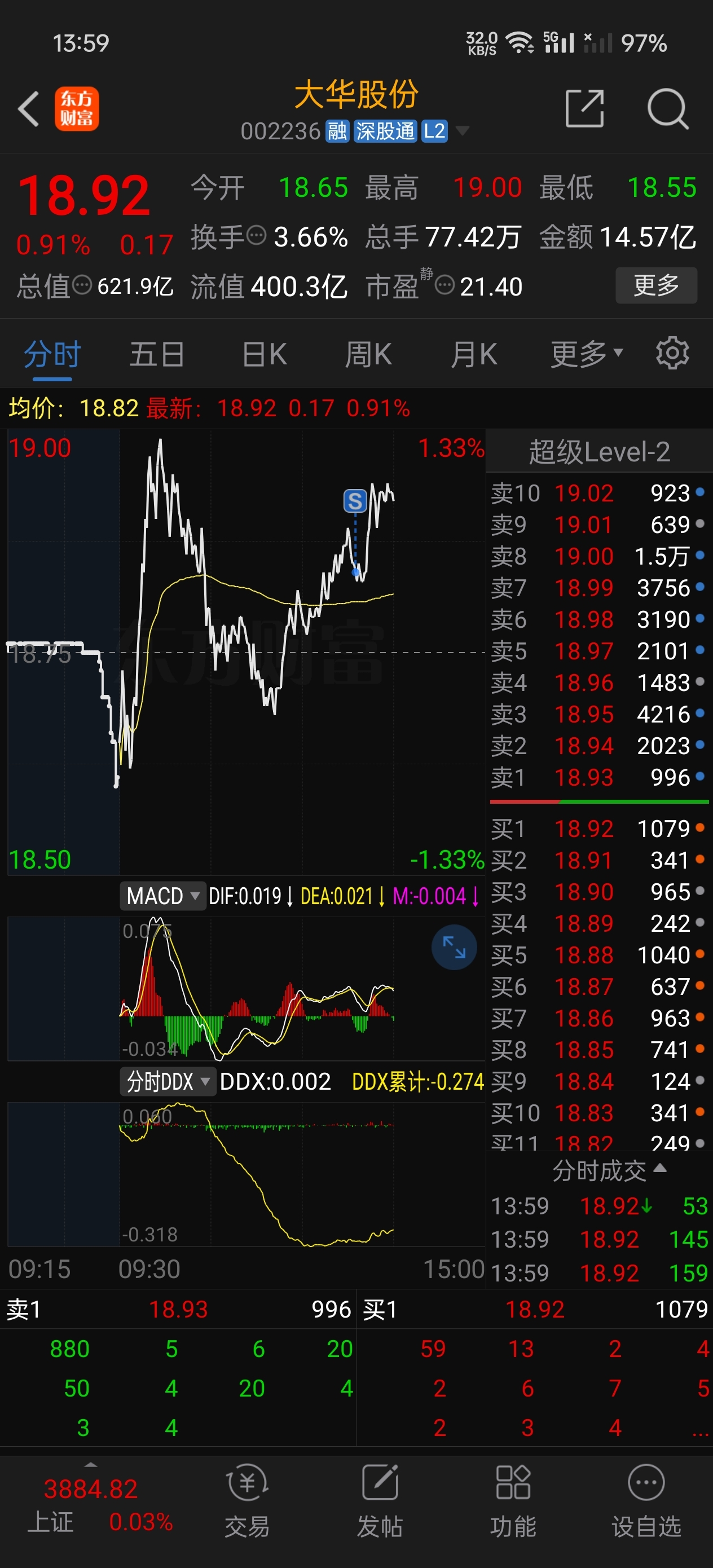Screen dimensions: 713x1568
Task: Tap the S sell marker on chart
Action: [355, 501]
